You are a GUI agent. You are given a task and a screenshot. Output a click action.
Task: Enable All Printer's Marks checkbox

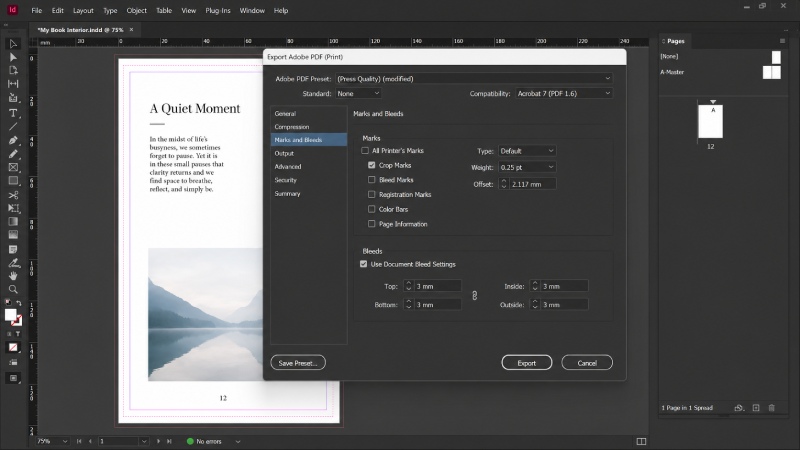pyautogui.click(x=365, y=151)
